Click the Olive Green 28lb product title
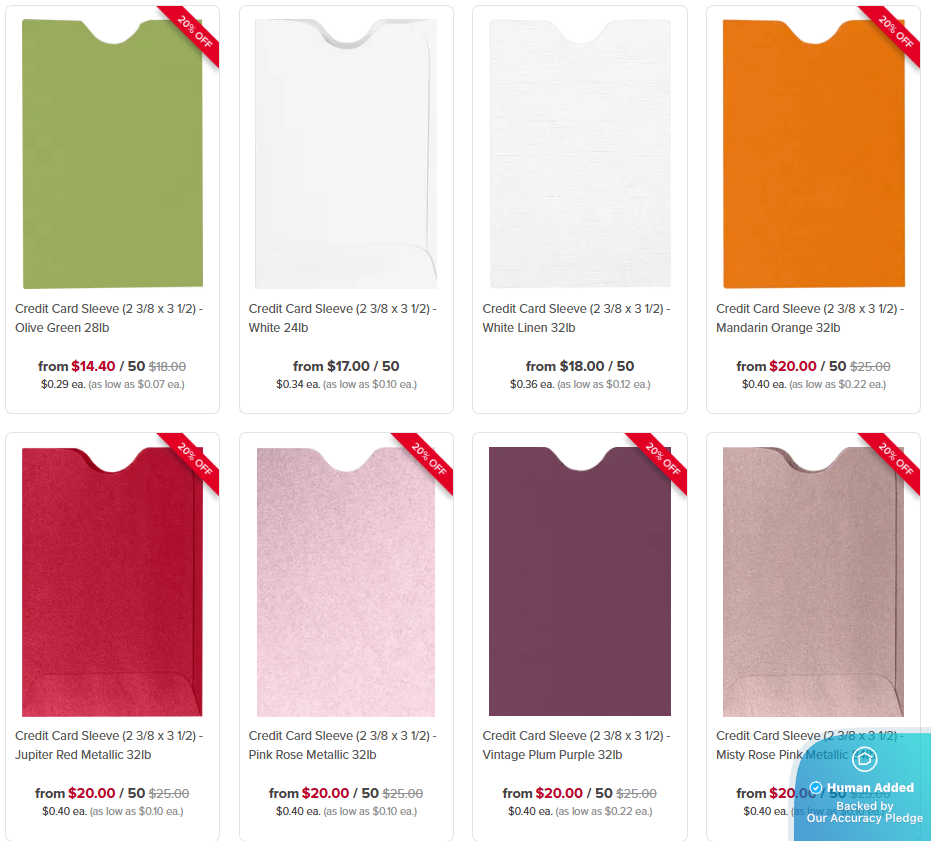The width and height of the screenshot is (931, 841). coord(109,318)
